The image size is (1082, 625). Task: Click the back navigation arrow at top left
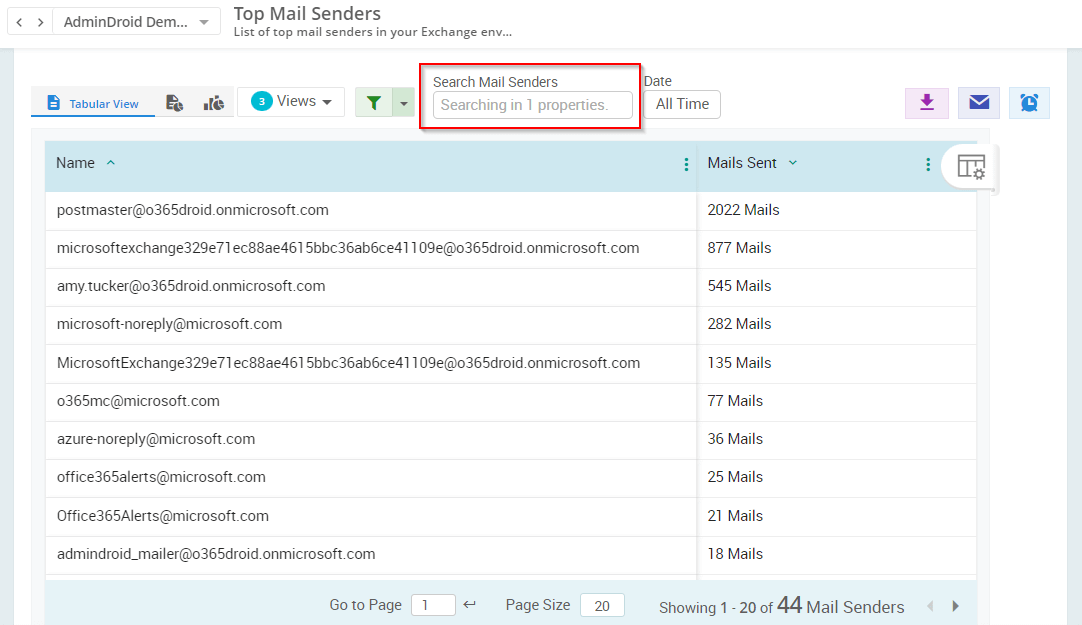click(18, 20)
